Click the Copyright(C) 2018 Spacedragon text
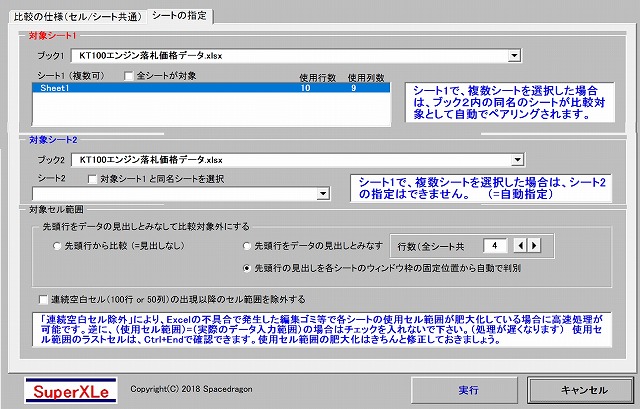Screen dimensions: 640x409 (191, 389)
